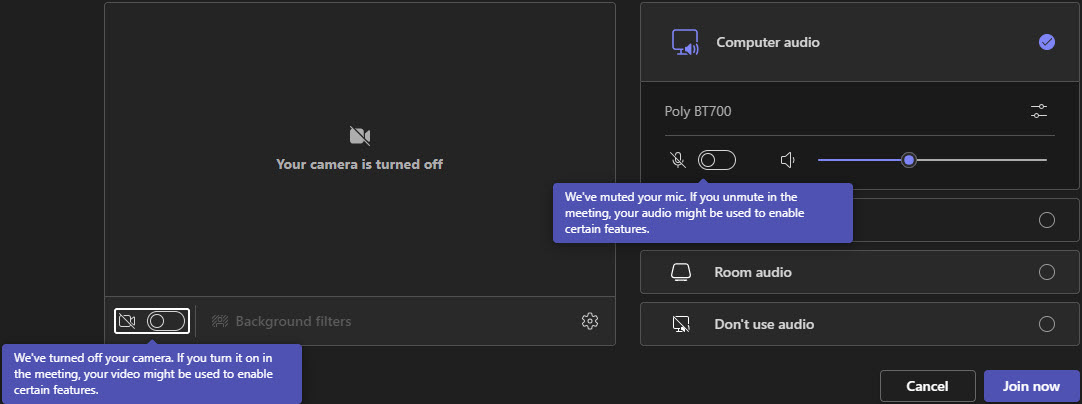Turn on the camera toggle switch
This screenshot has width=1082, height=404.
(166, 321)
